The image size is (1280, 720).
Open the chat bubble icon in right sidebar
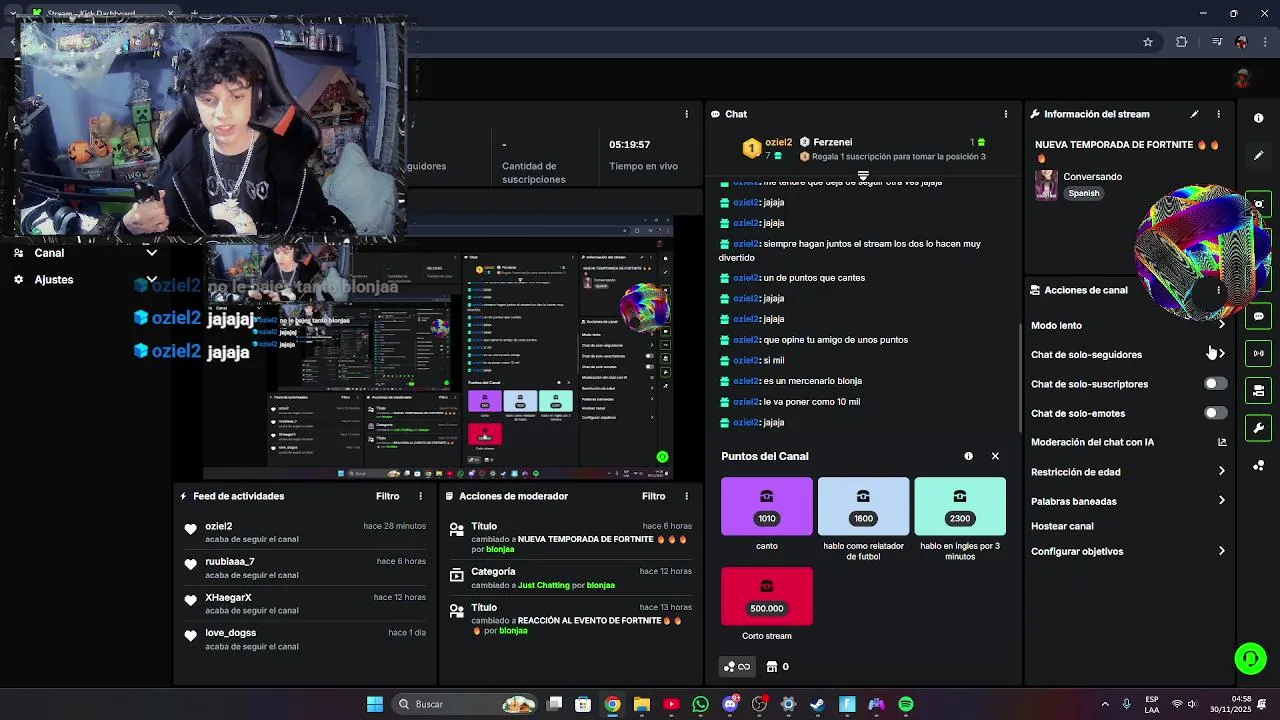(x=1258, y=316)
